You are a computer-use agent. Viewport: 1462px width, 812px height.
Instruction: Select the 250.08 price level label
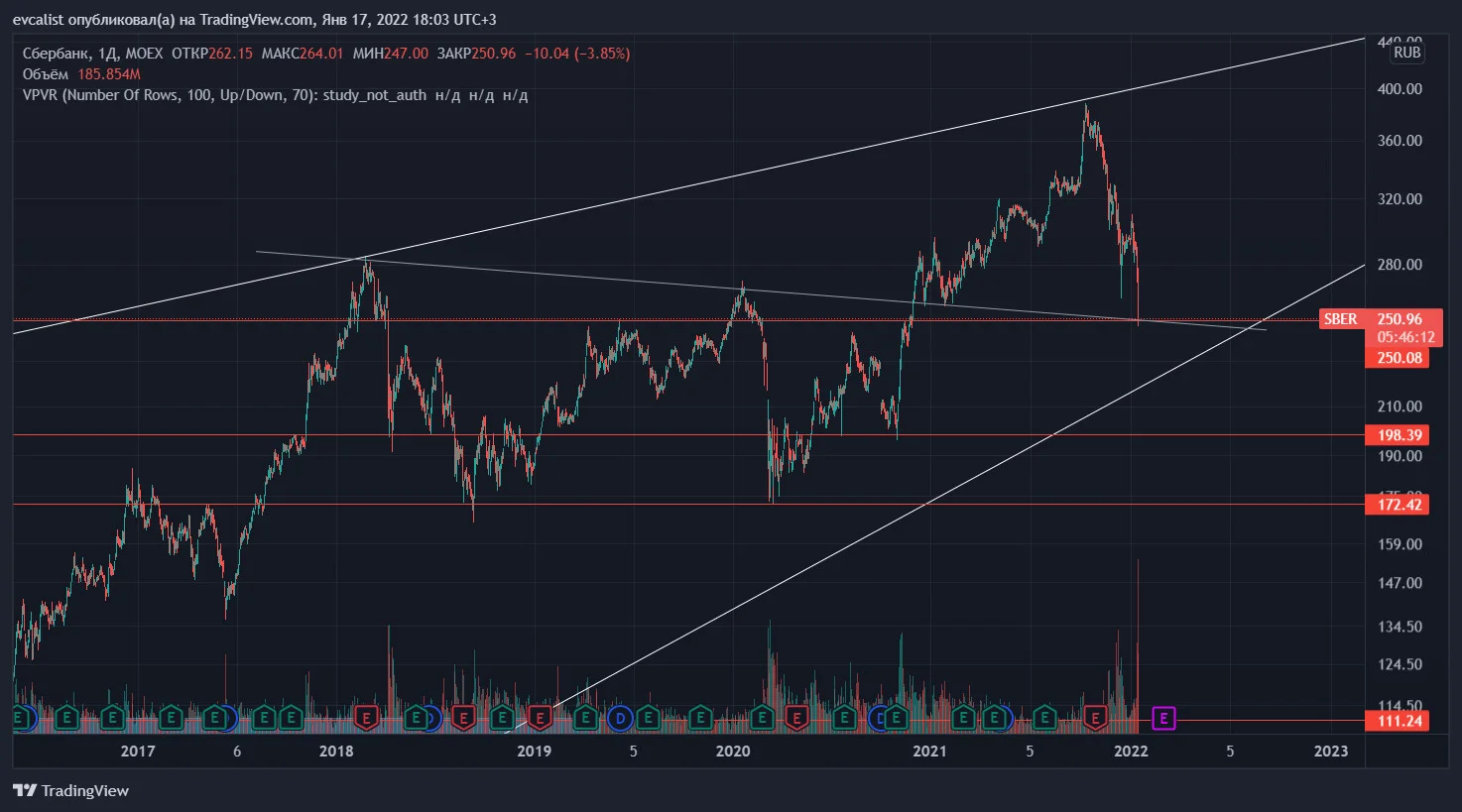(x=1398, y=358)
